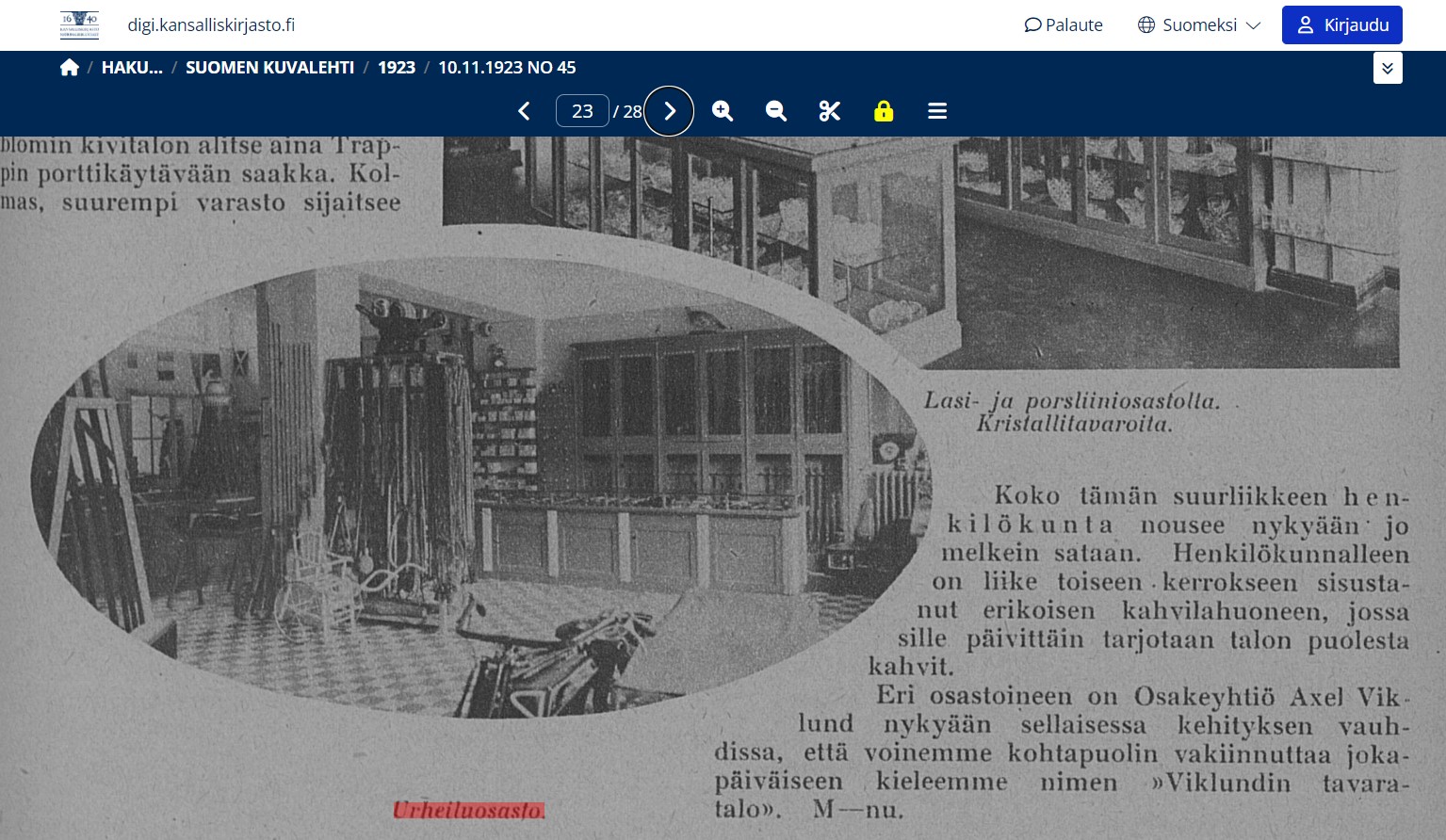Select the 1923 year breadcrumb
The image size is (1446, 840).
click(x=397, y=68)
